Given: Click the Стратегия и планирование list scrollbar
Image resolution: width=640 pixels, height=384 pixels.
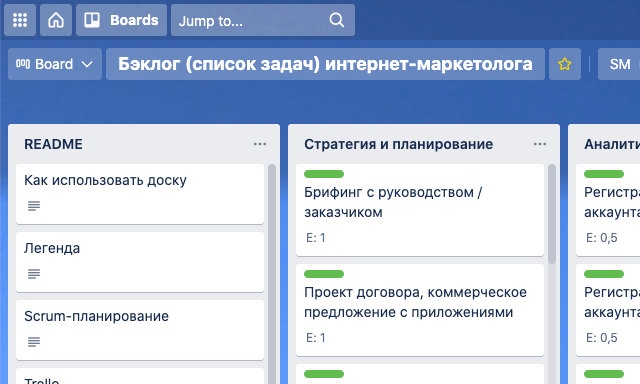Looking at the screenshot, I should [x=551, y=214].
